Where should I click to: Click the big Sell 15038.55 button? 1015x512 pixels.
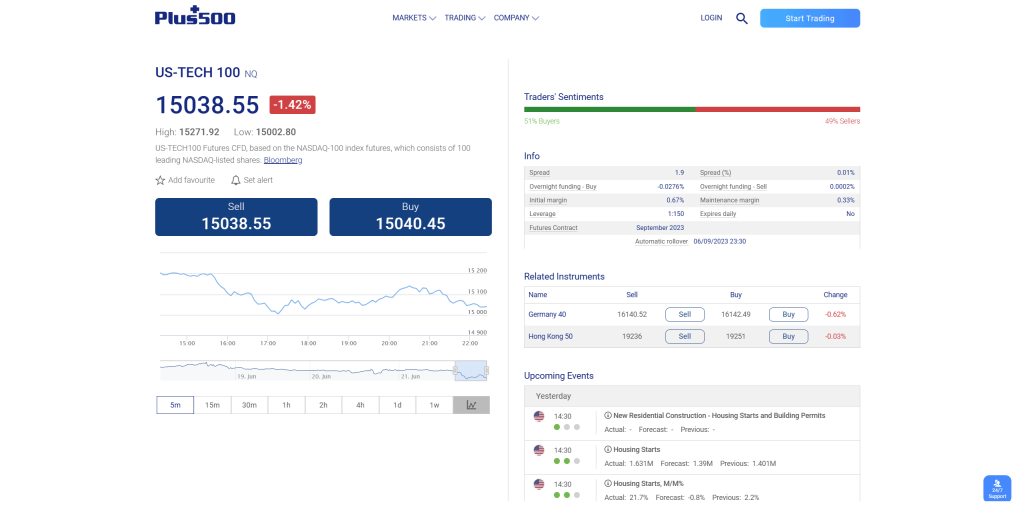click(236, 217)
